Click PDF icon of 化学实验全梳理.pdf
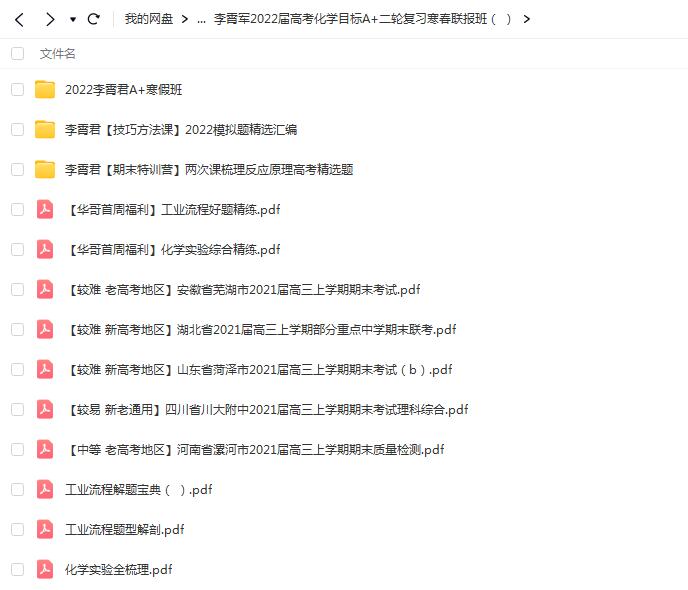The width and height of the screenshot is (688, 590). coord(45,569)
